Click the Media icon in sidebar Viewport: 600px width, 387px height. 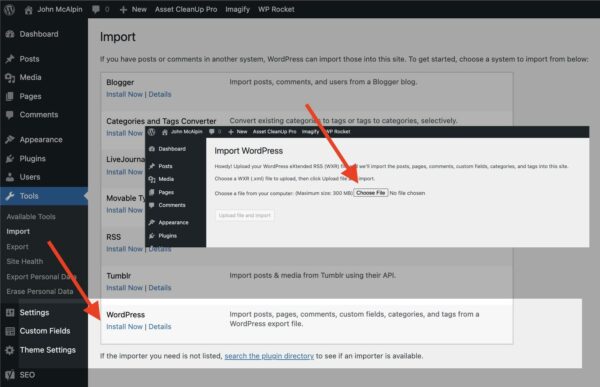(10, 78)
